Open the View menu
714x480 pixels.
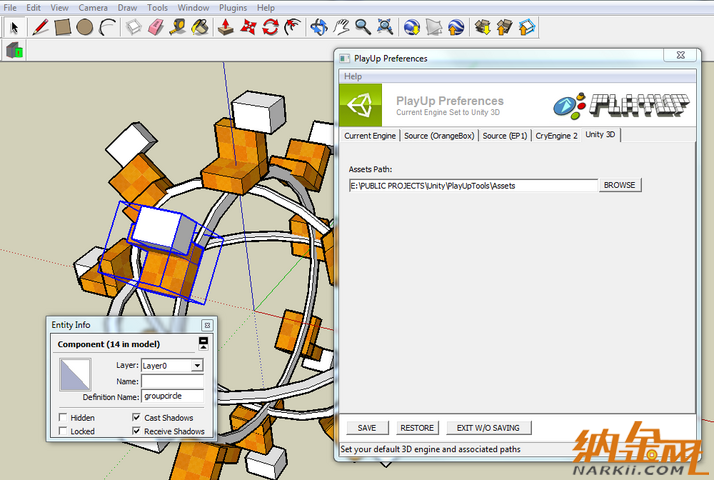pos(60,8)
